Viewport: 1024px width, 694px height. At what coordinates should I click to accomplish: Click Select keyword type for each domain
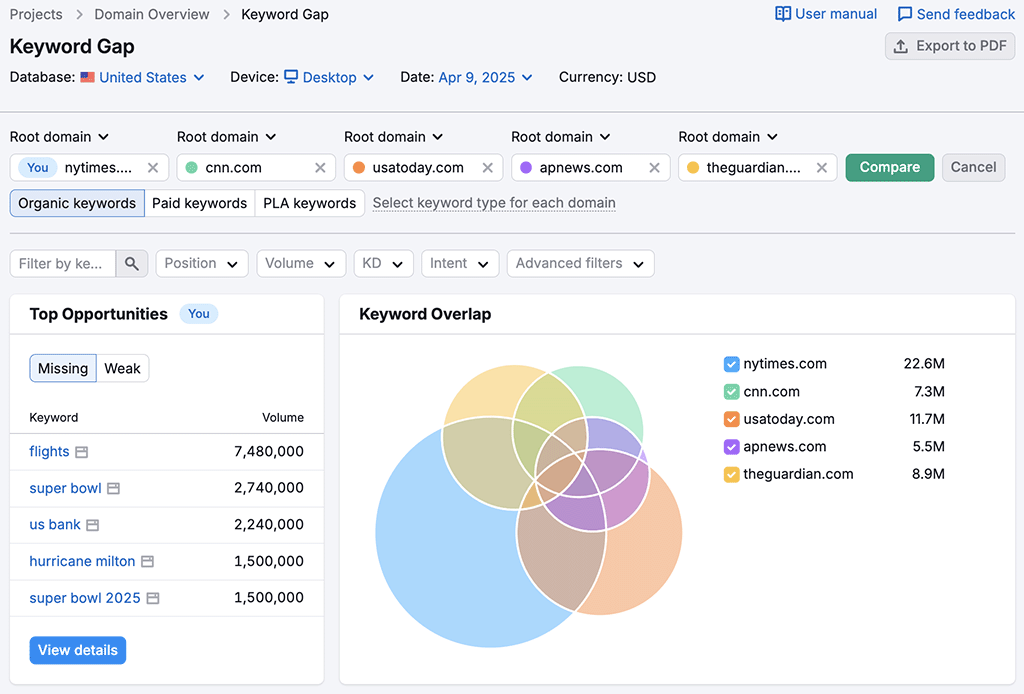(494, 203)
